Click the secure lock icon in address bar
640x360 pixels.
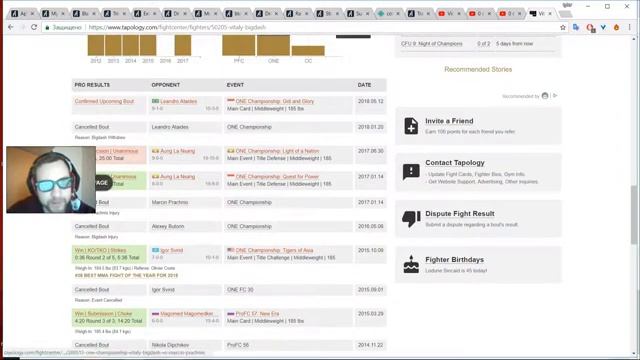coord(47,27)
